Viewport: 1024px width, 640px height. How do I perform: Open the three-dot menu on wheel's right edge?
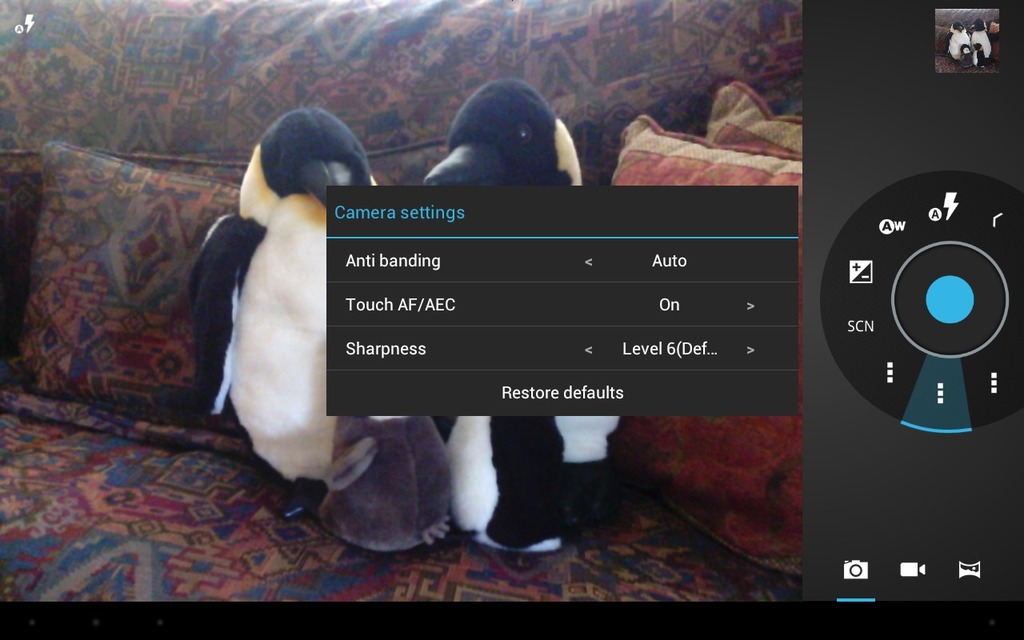[x=993, y=383]
